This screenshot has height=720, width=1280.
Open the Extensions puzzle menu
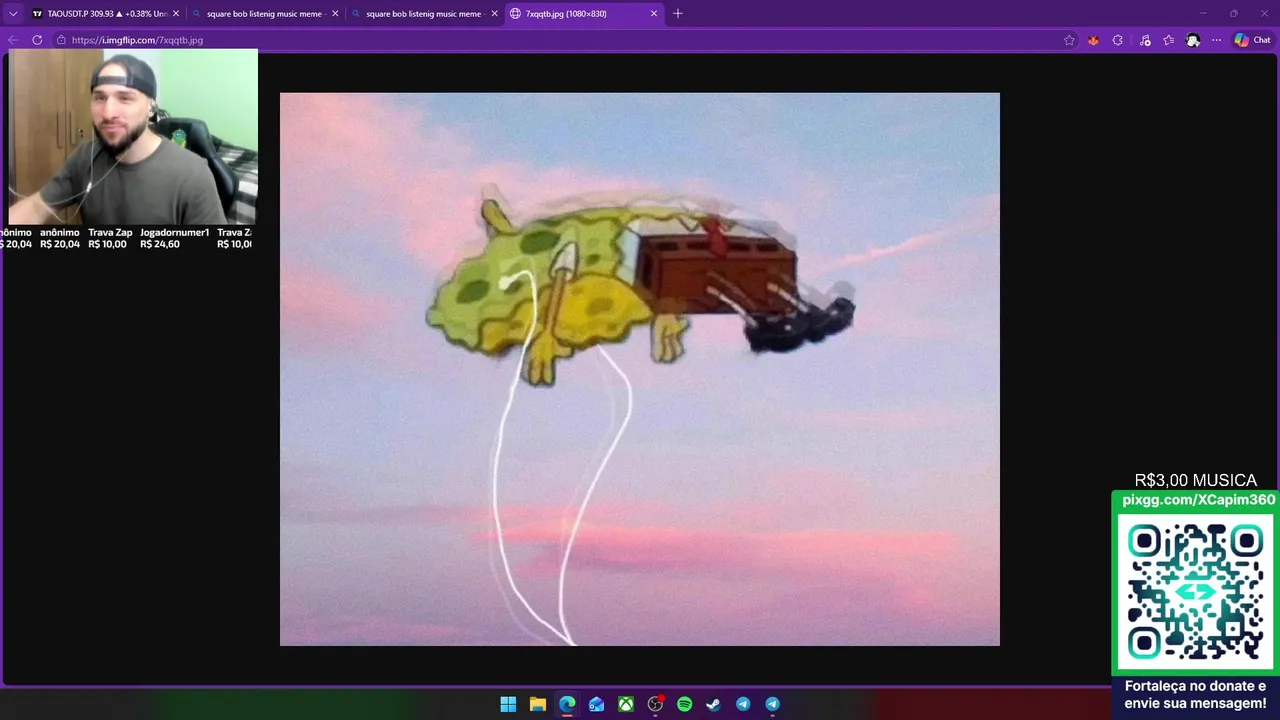click(x=1118, y=40)
